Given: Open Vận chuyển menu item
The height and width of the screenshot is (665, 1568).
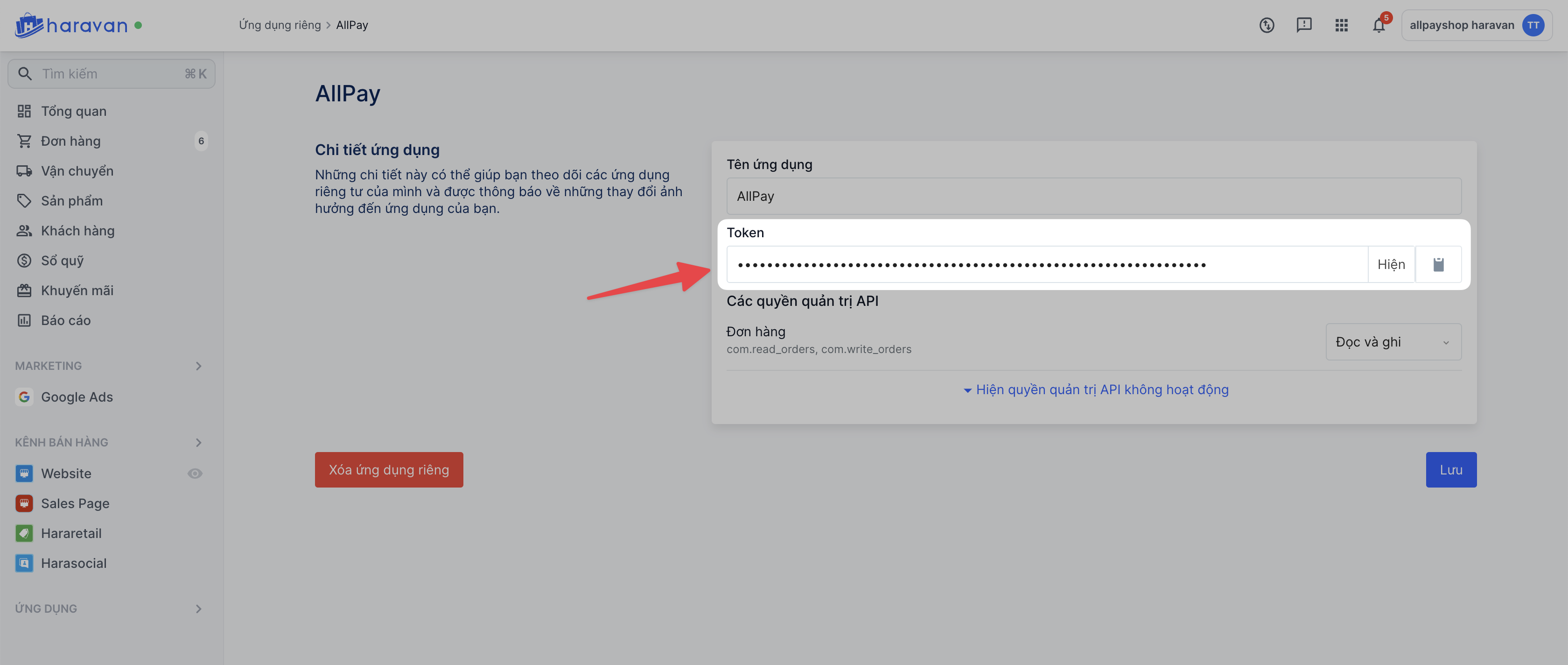Looking at the screenshot, I should (x=77, y=170).
